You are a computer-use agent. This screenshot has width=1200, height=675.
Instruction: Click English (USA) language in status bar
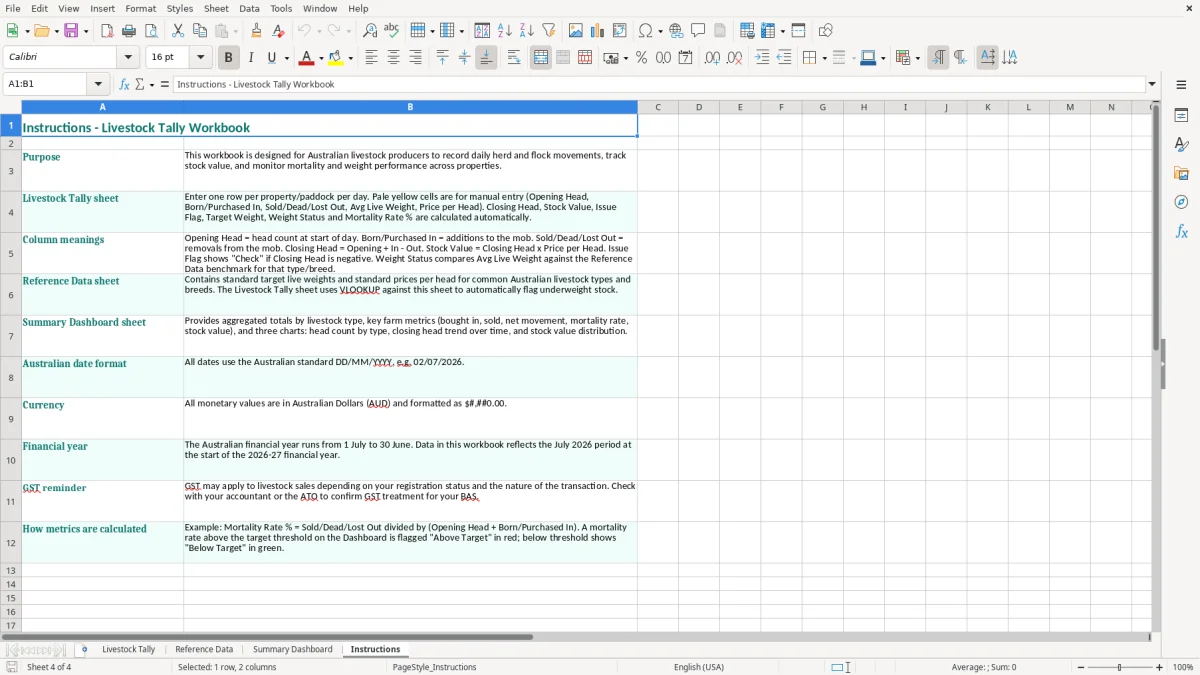[699, 667]
